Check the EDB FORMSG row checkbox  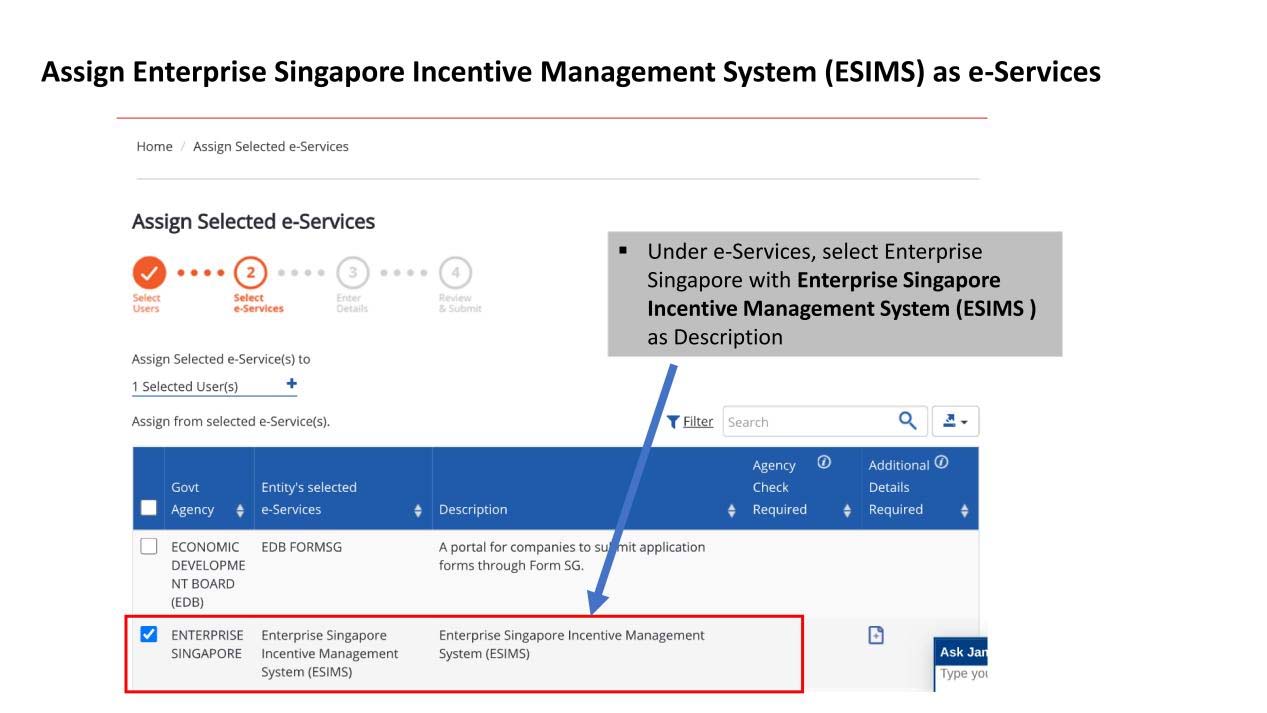(x=149, y=547)
